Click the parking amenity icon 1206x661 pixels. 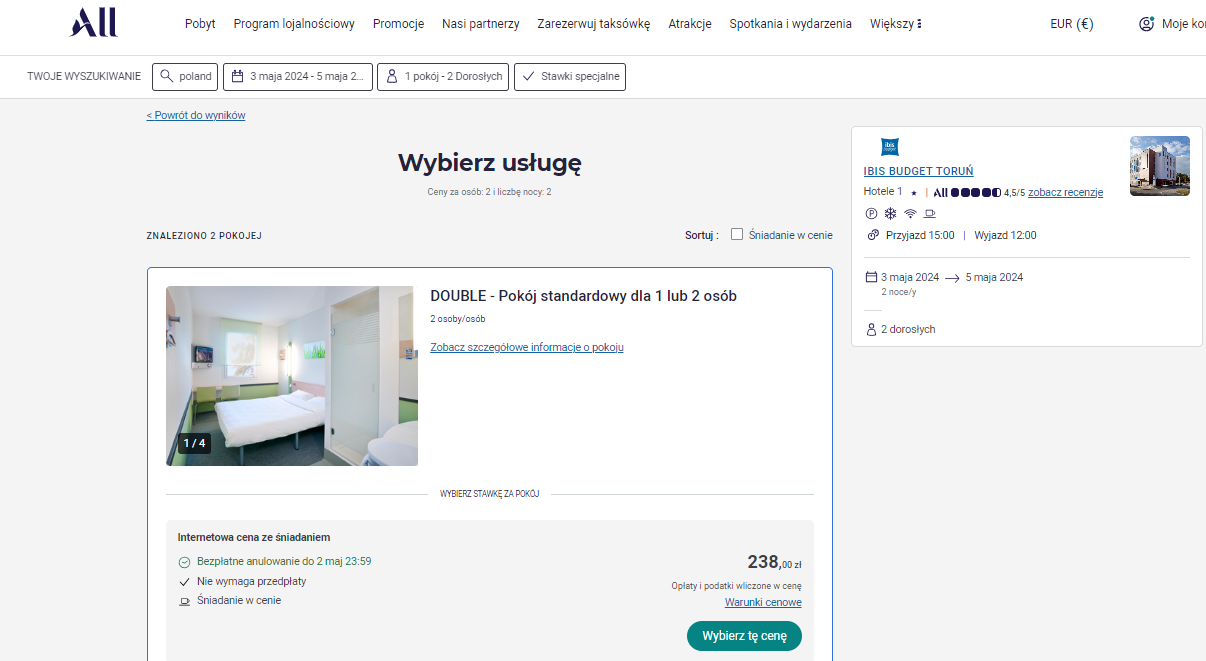point(870,213)
